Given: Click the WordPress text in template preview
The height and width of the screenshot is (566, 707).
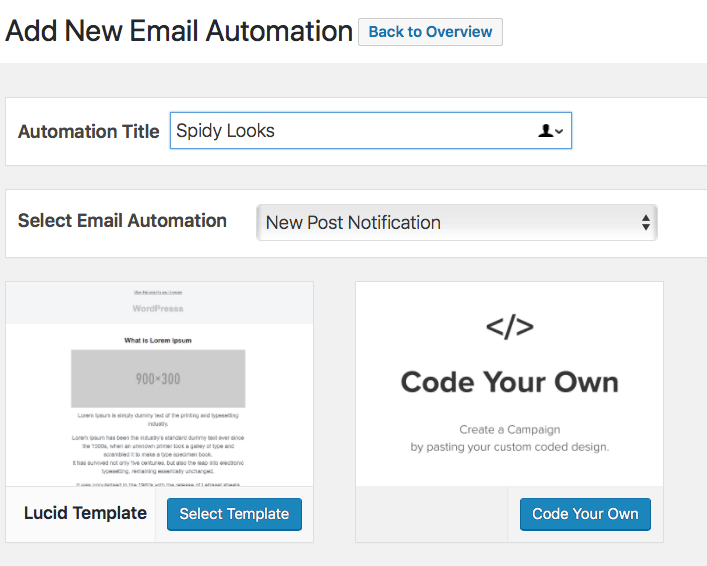Looking at the screenshot, I should [158, 309].
